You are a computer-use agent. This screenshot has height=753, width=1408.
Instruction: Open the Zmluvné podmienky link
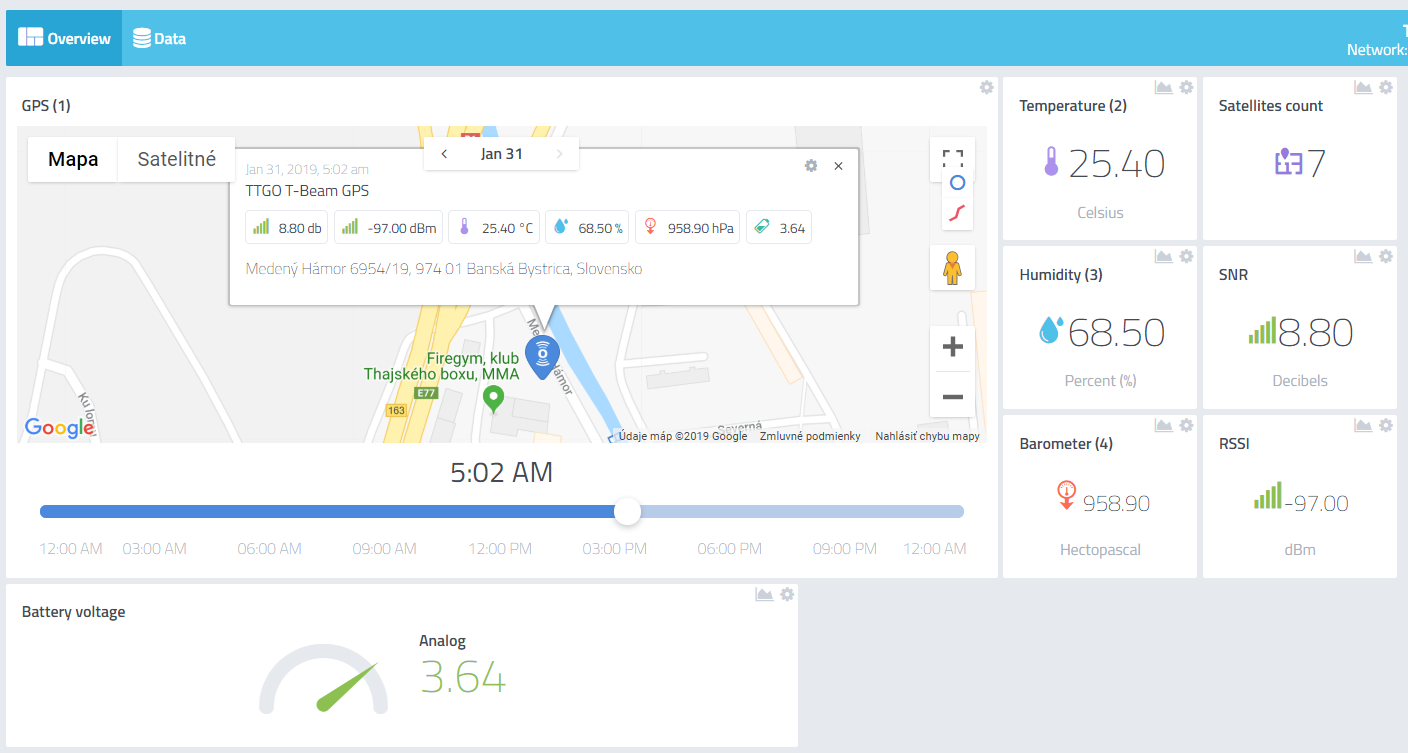point(809,436)
